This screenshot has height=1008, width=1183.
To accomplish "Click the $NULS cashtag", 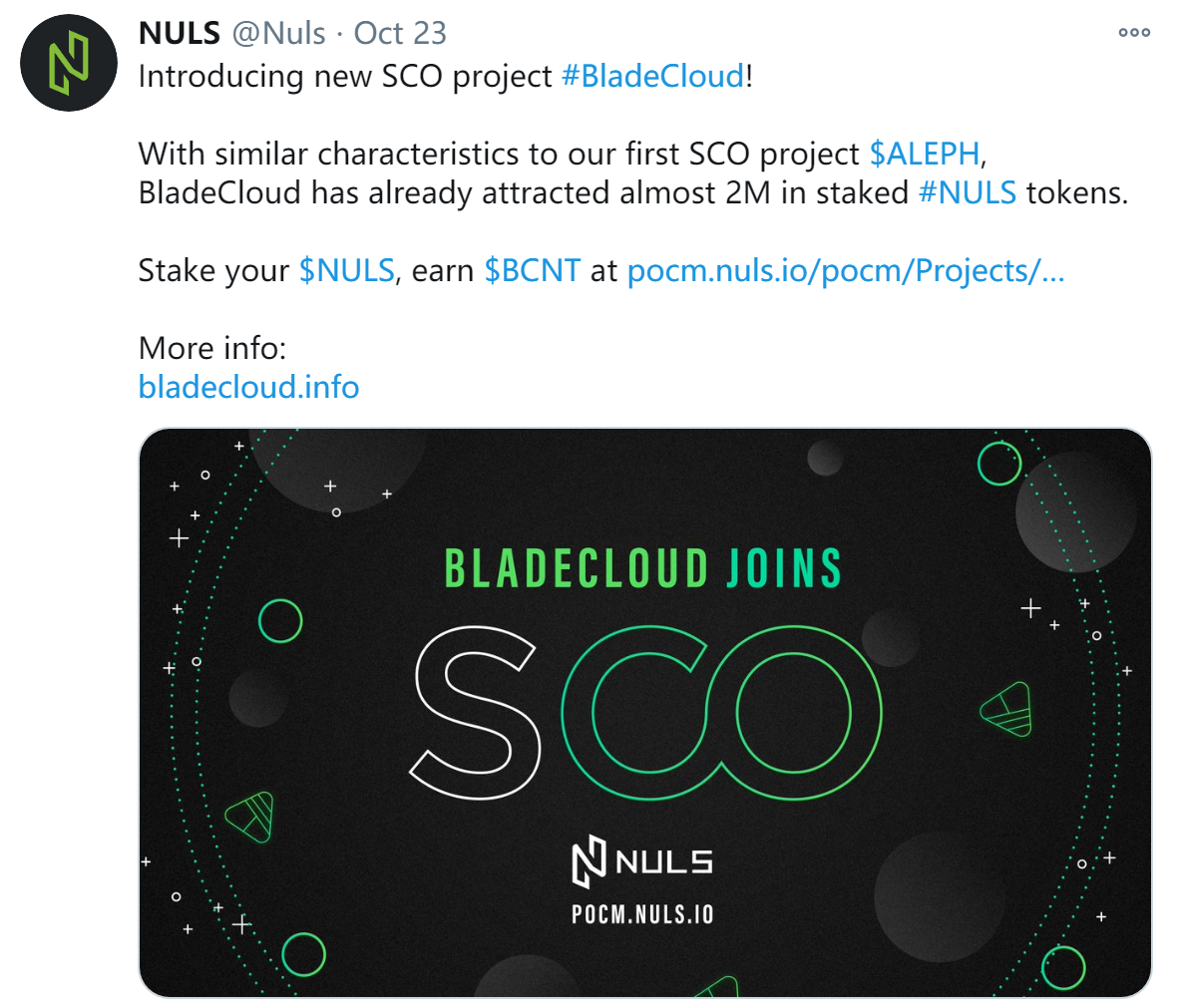I will click(347, 270).
